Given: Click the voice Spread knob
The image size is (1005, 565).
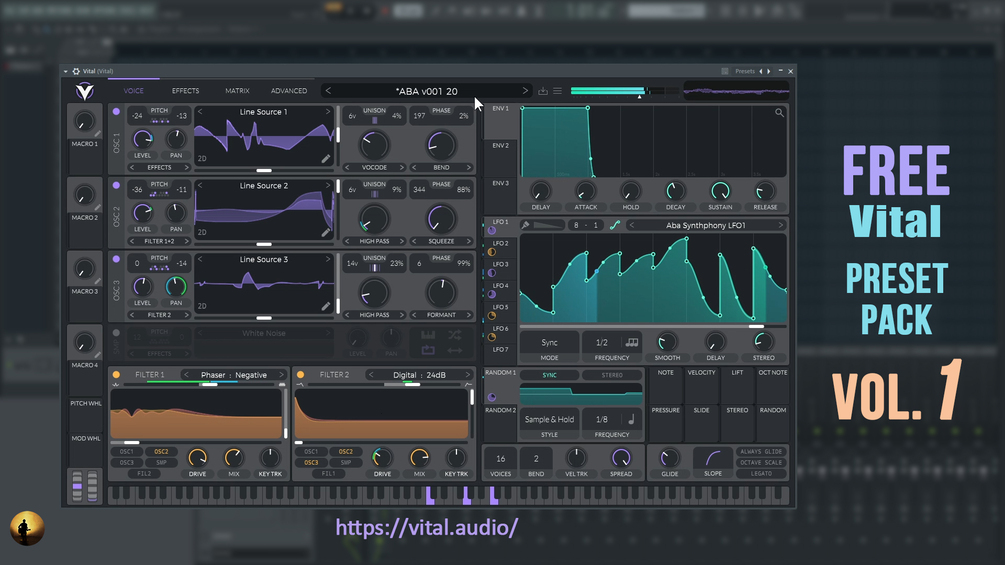Looking at the screenshot, I should coord(620,457).
